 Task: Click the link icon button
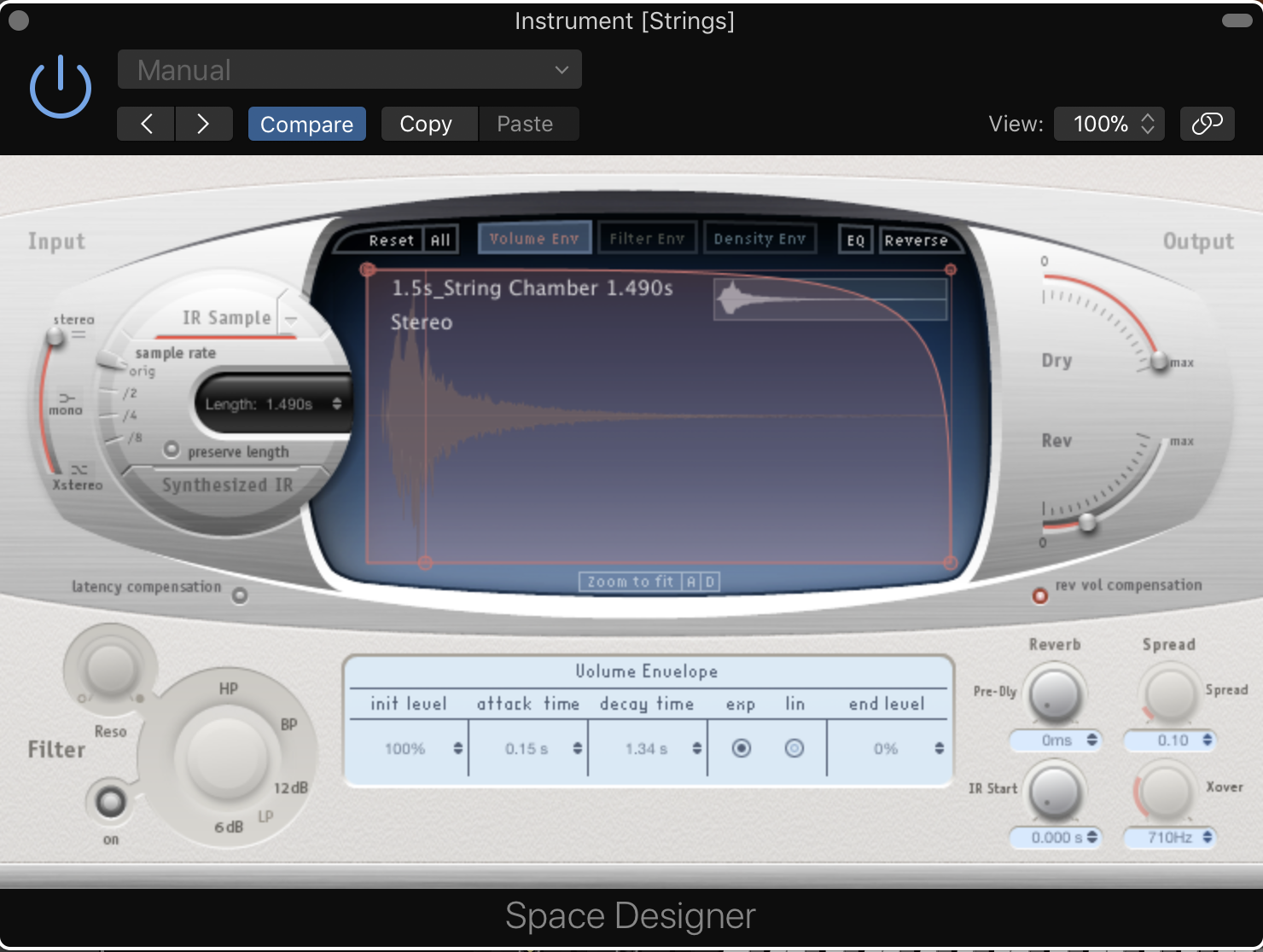[x=1207, y=124]
